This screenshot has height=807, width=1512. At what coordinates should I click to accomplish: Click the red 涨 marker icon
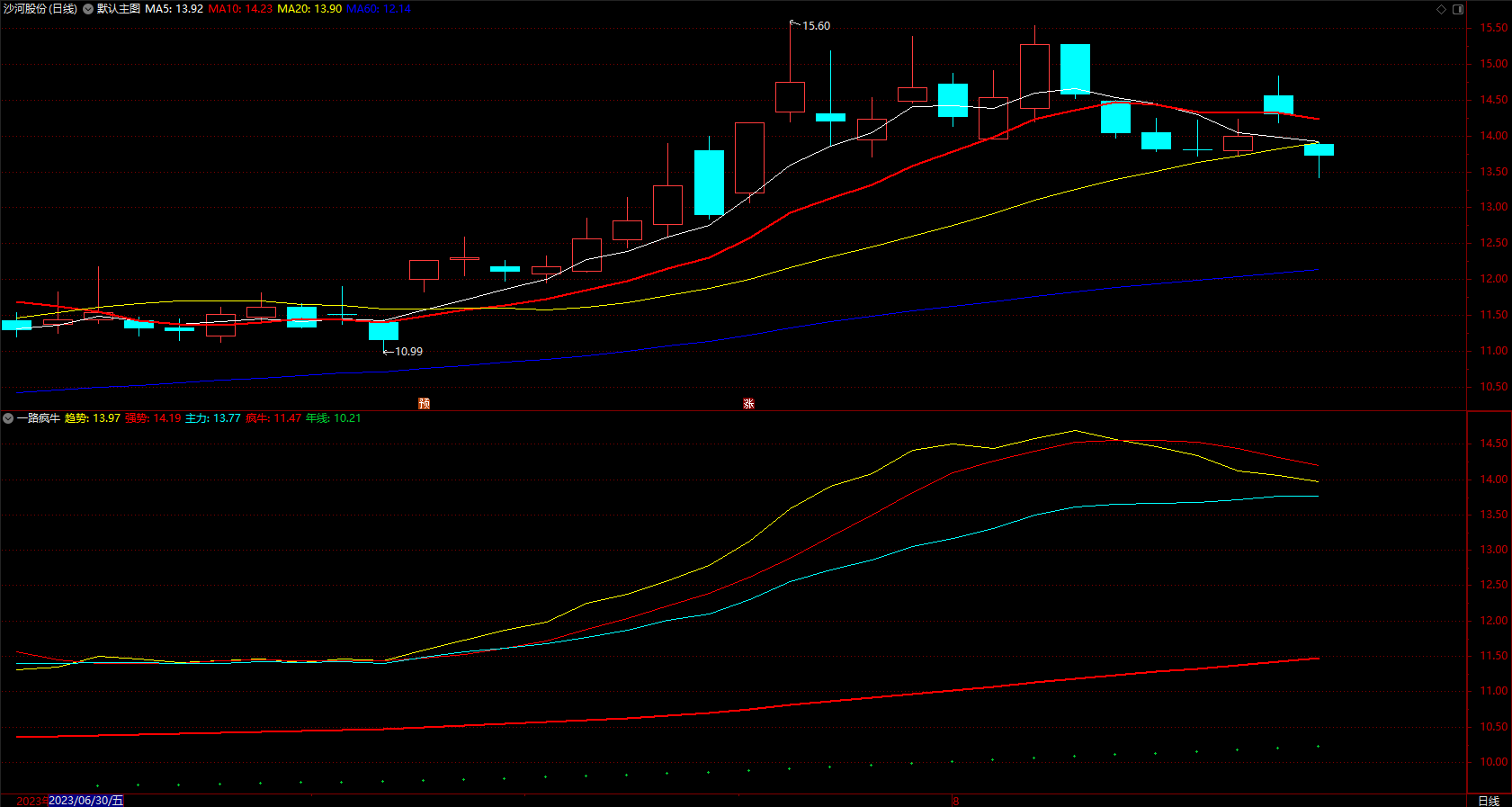click(748, 404)
